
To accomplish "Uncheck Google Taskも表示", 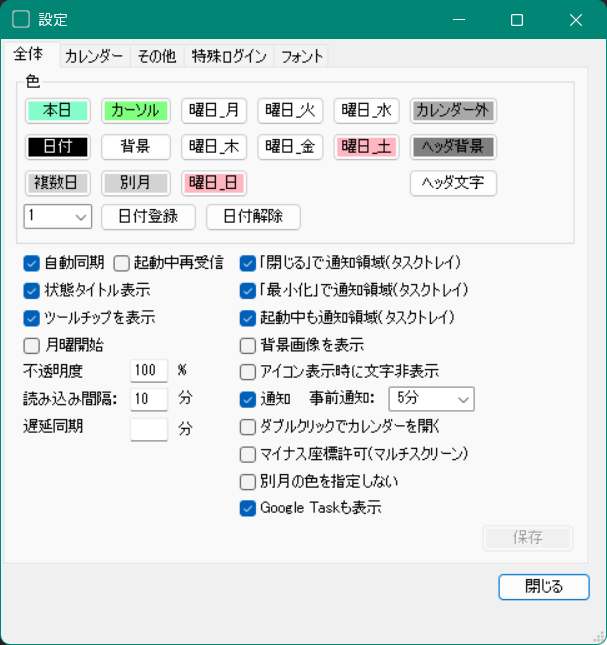I will click(248, 508).
